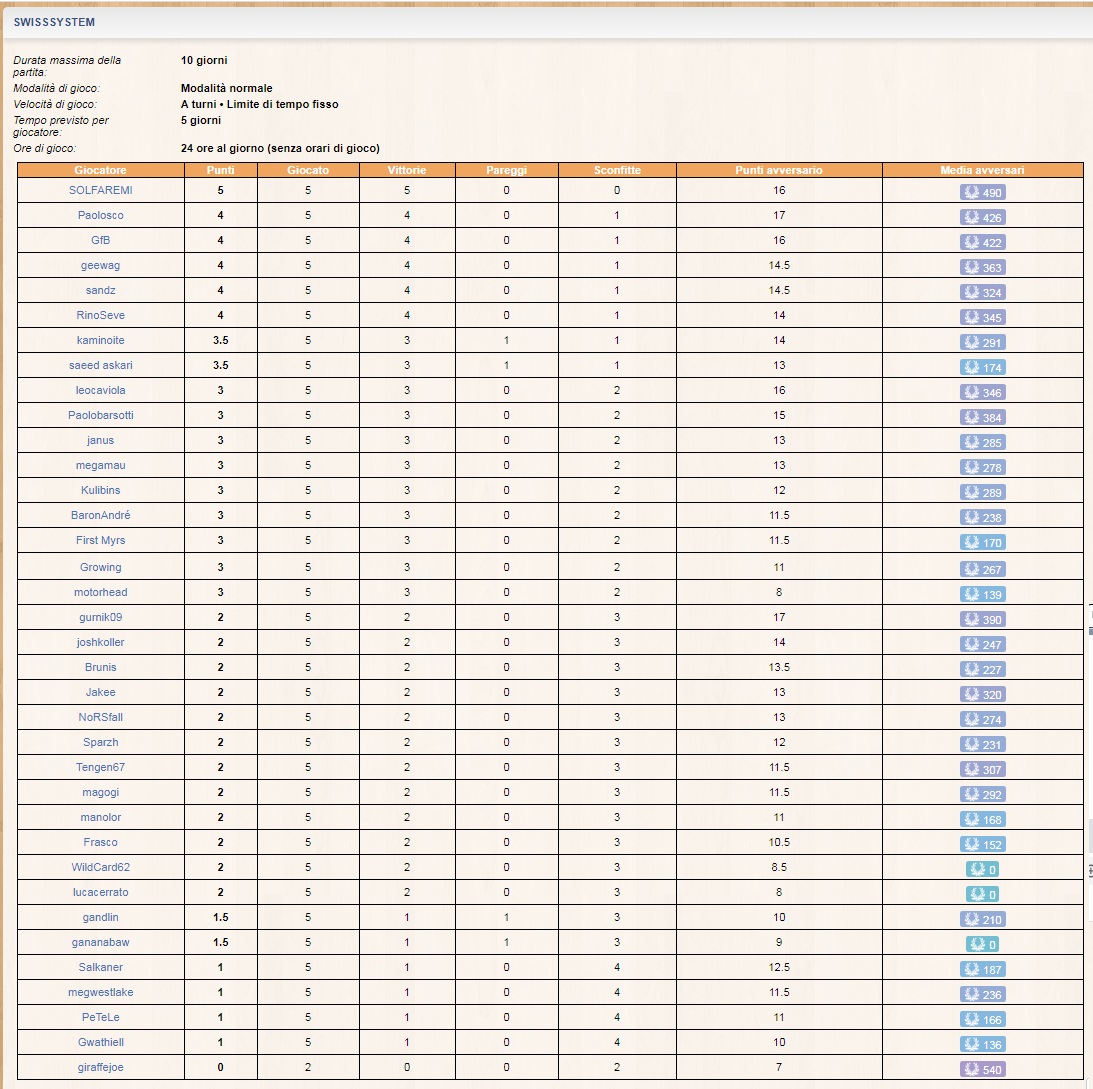The image size is (1093, 1089).
Task: View the megwestlake player profile
Action: 100,992
